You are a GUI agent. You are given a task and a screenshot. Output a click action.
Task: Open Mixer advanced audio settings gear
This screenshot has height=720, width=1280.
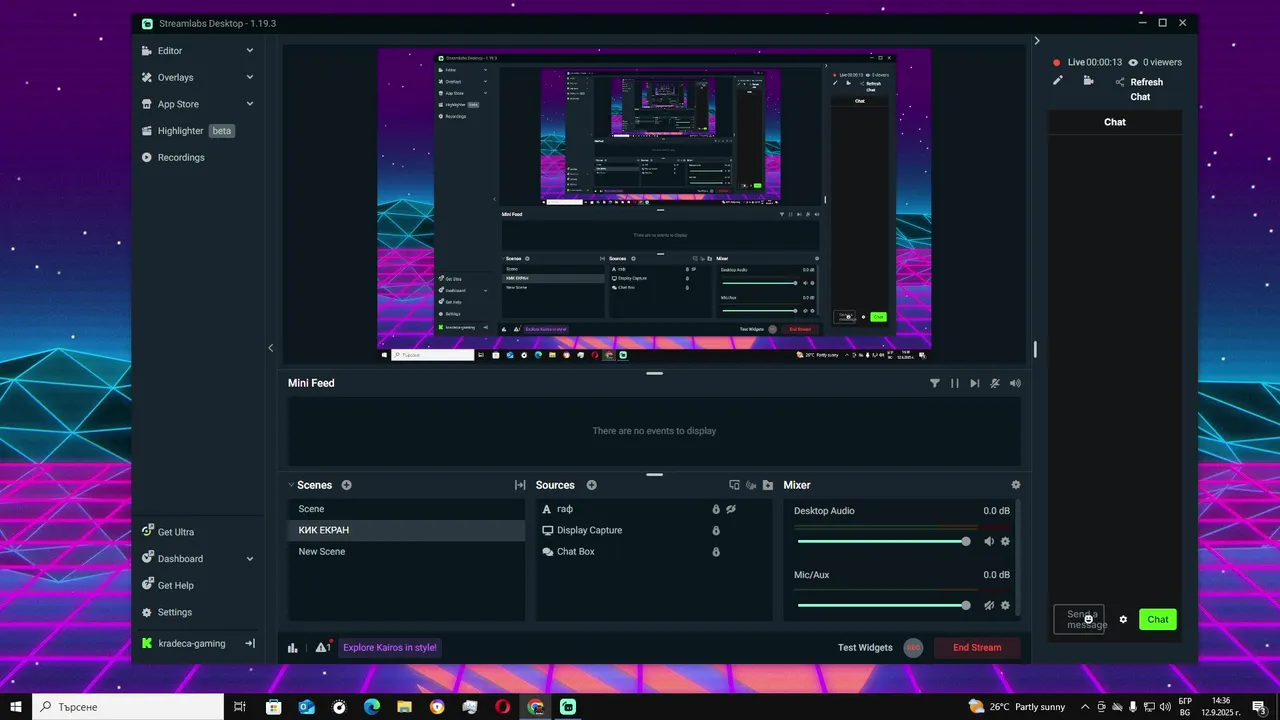tap(1016, 485)
